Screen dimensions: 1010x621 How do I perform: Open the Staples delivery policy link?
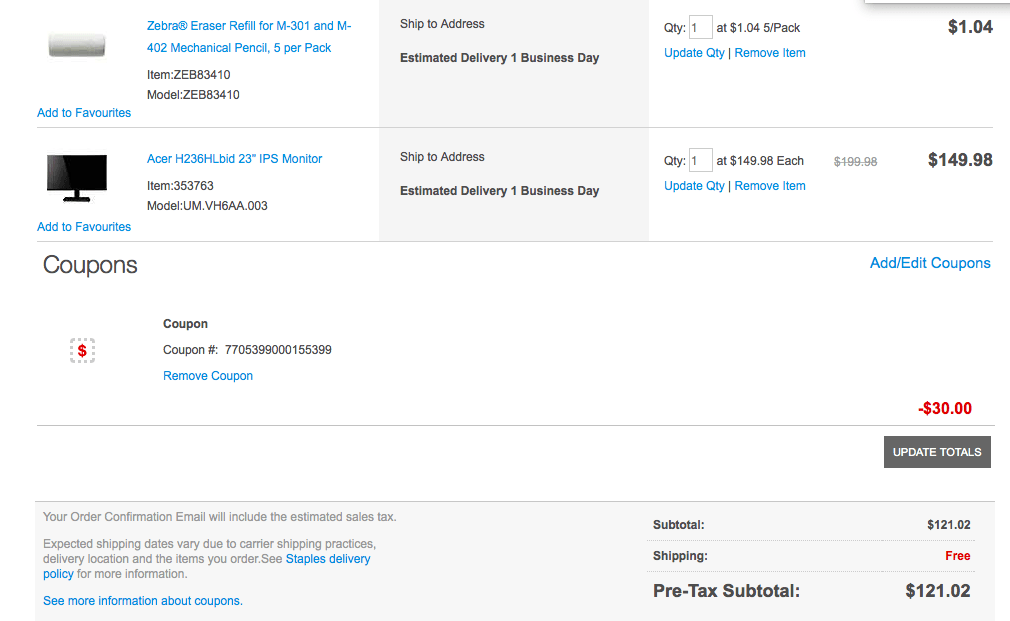click(327, 559)
